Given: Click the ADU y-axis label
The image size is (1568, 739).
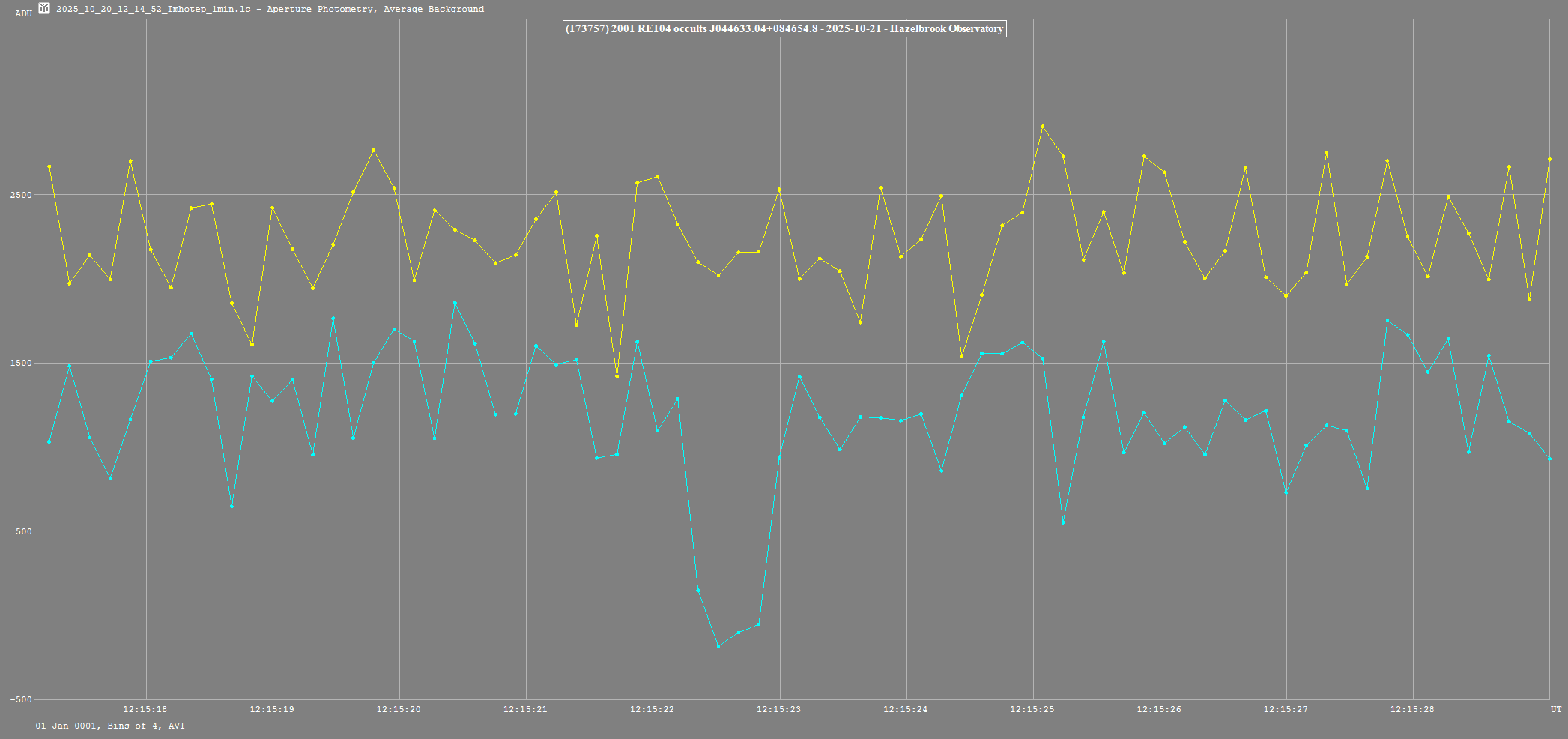Looking at the screenshot, I should click(x=24, y=13).
